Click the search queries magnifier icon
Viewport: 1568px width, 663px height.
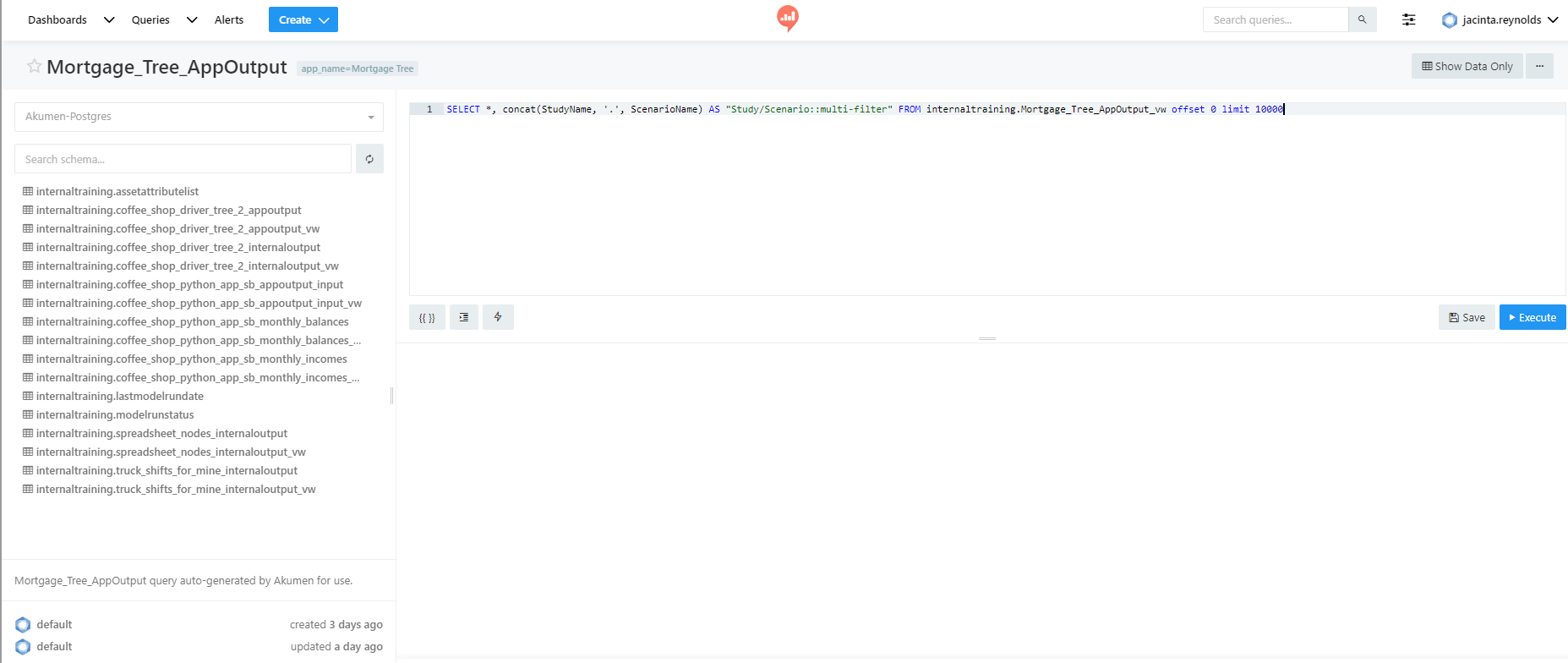coord(1362,19)
